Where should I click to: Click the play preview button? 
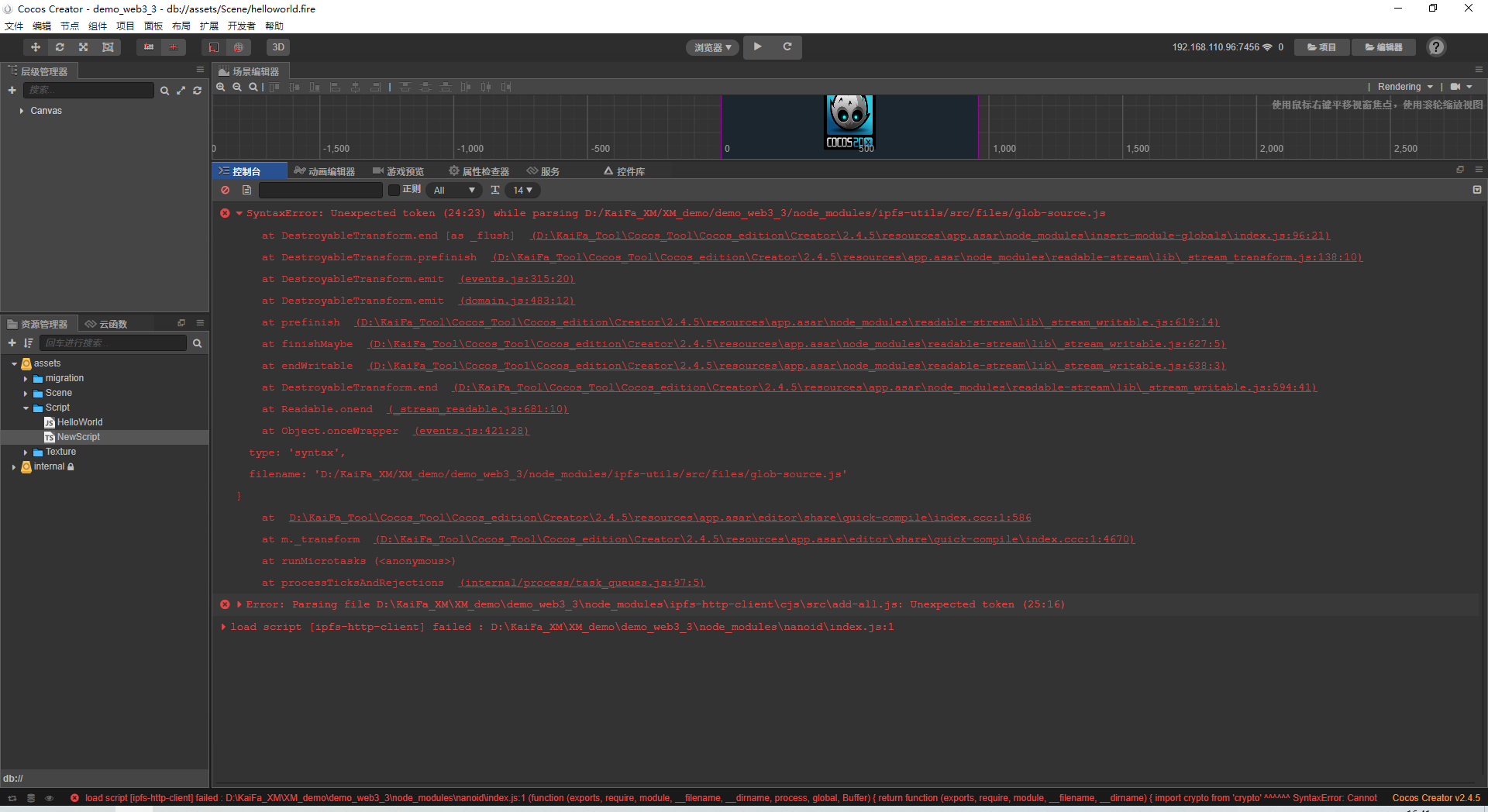758,46
